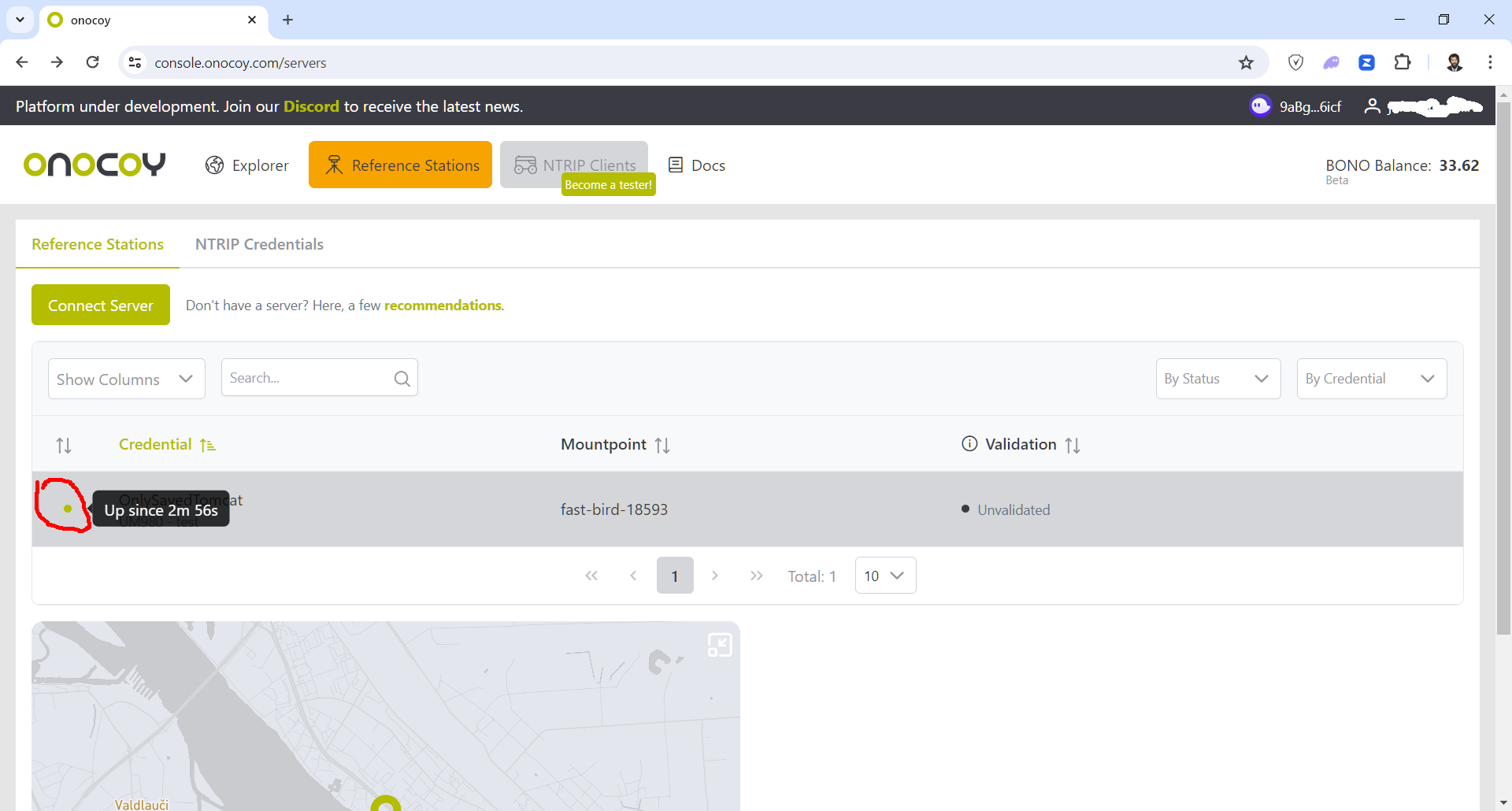Sort by Credential column

click(x=167, y=445)
